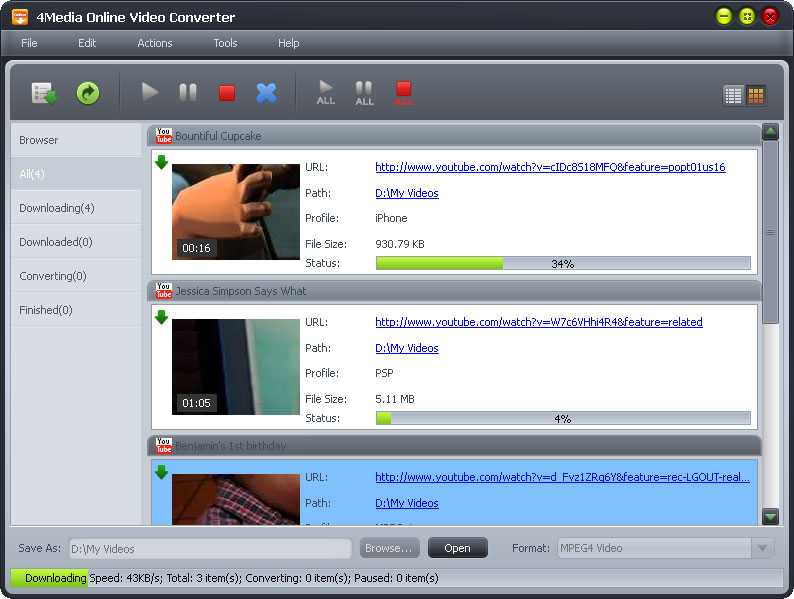Viewport: 794px width, 599px height.
Task: Click the 930.79 KB file size value
Action: click(400, 244)
